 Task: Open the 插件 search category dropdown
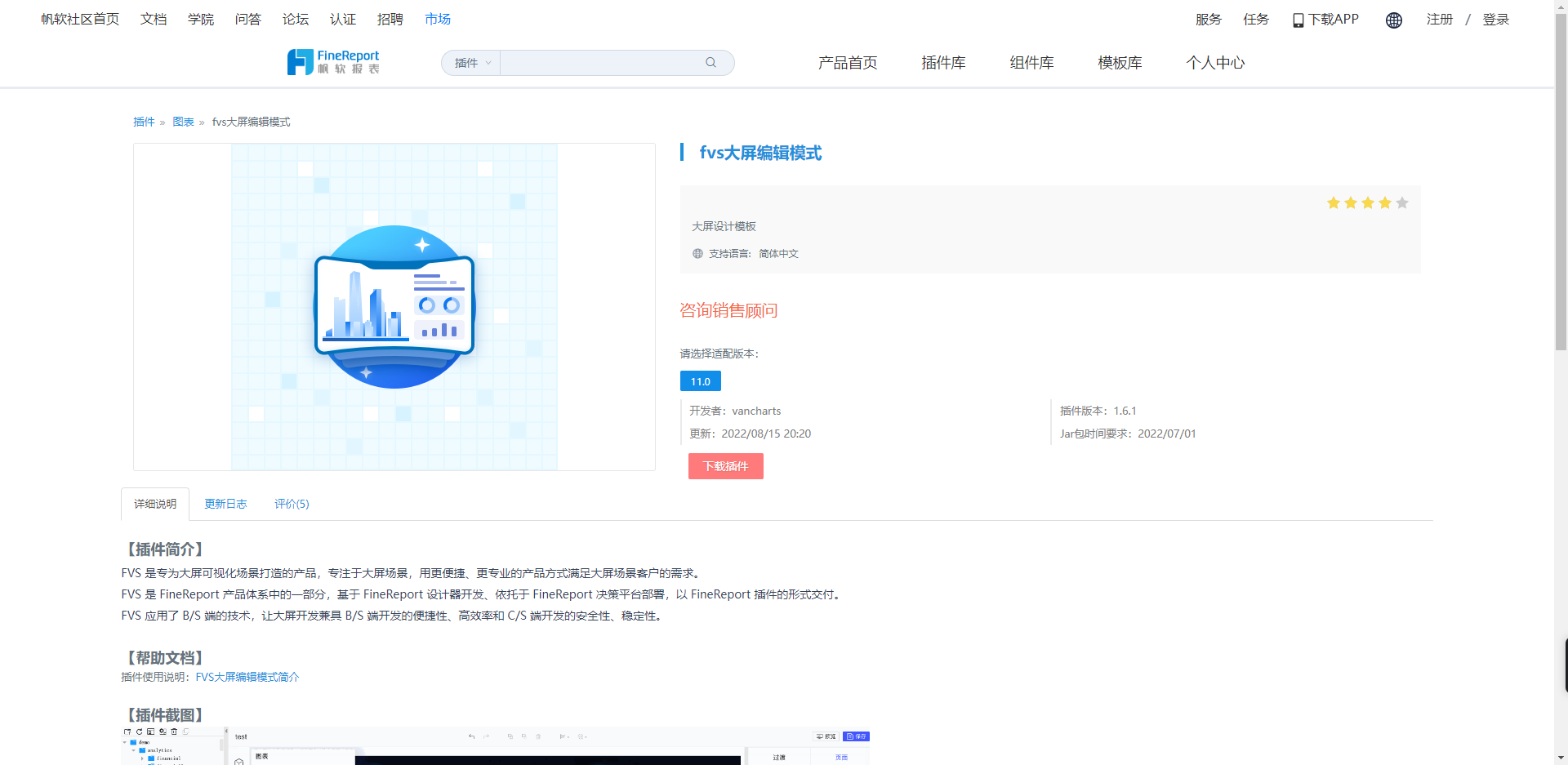(472, 63)
